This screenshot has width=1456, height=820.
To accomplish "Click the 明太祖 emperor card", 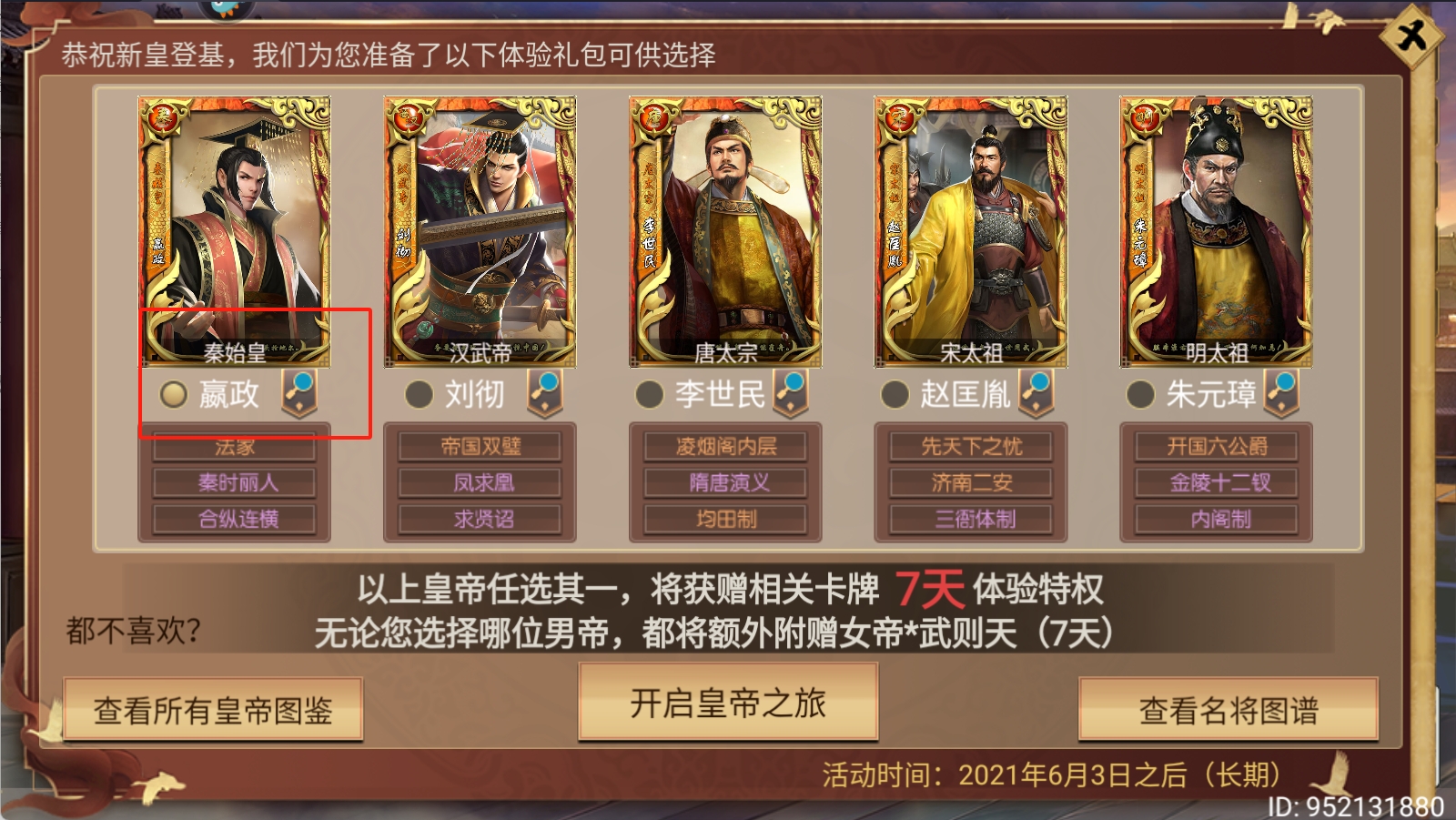I will 1216,232.
